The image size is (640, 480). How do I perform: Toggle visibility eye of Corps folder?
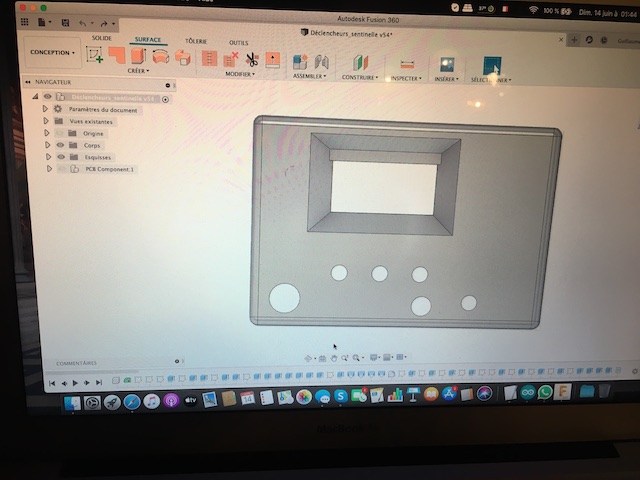click(x=59, y=145)
